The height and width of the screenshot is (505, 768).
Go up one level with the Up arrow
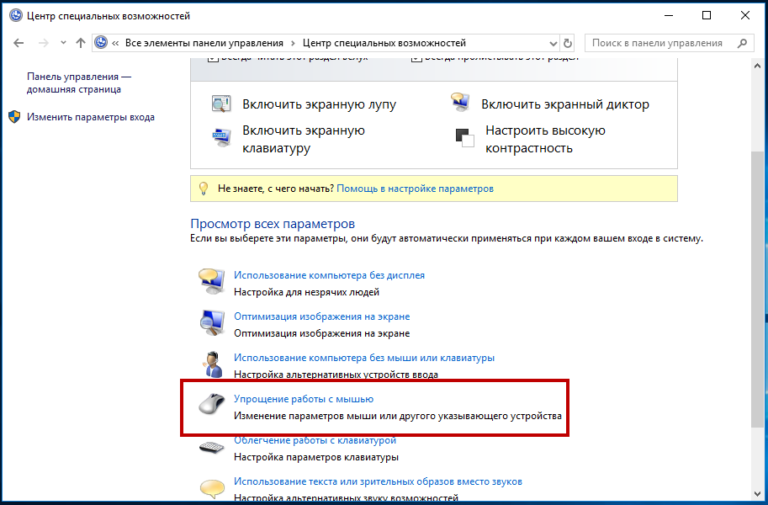pos(81,43)
